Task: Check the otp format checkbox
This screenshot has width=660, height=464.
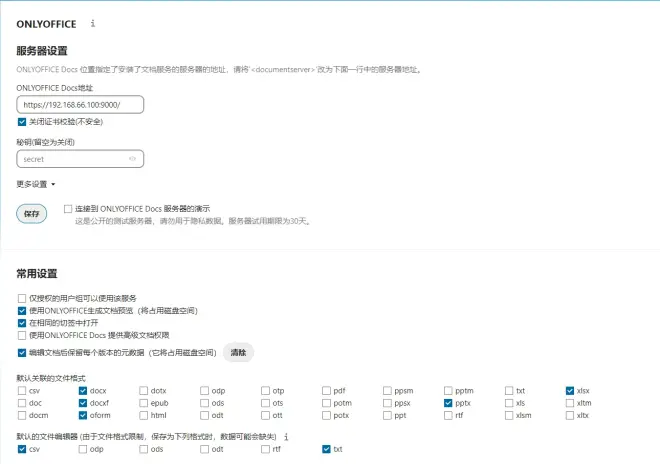Action: pyautogui.click(x=265, y=391)
